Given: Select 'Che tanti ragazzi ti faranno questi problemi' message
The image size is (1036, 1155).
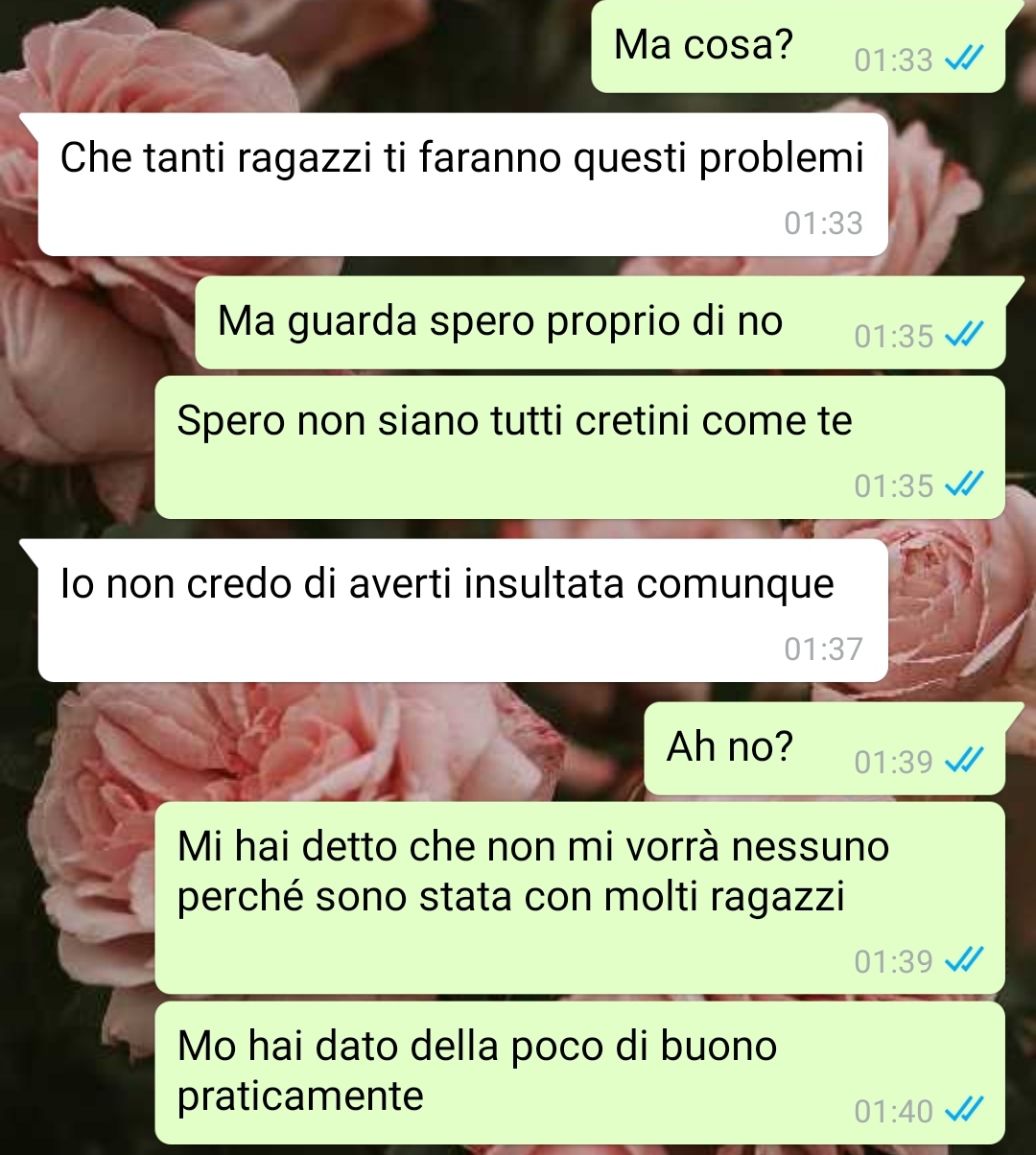Looking at the screenshot, I should (462, 184).
